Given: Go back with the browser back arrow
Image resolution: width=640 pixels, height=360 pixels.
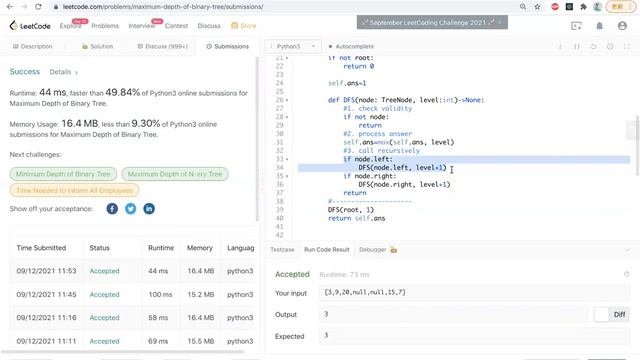Looking at the screenshot, I should pos(10,7).
